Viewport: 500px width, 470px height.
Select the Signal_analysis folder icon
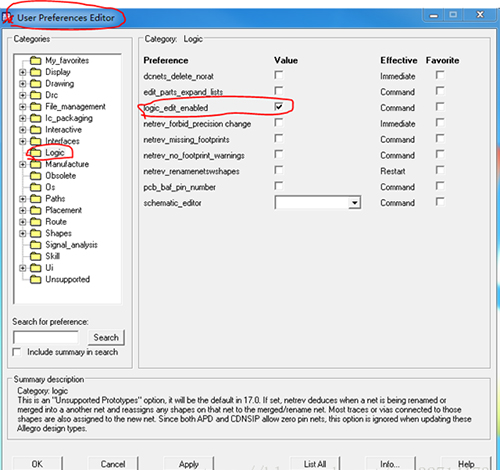pyautogui.click(x=35, y=245)
